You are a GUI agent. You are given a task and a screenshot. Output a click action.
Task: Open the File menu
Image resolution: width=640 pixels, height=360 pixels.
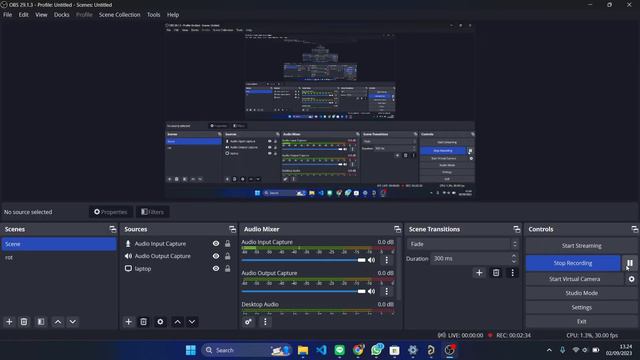pos(8,15)
